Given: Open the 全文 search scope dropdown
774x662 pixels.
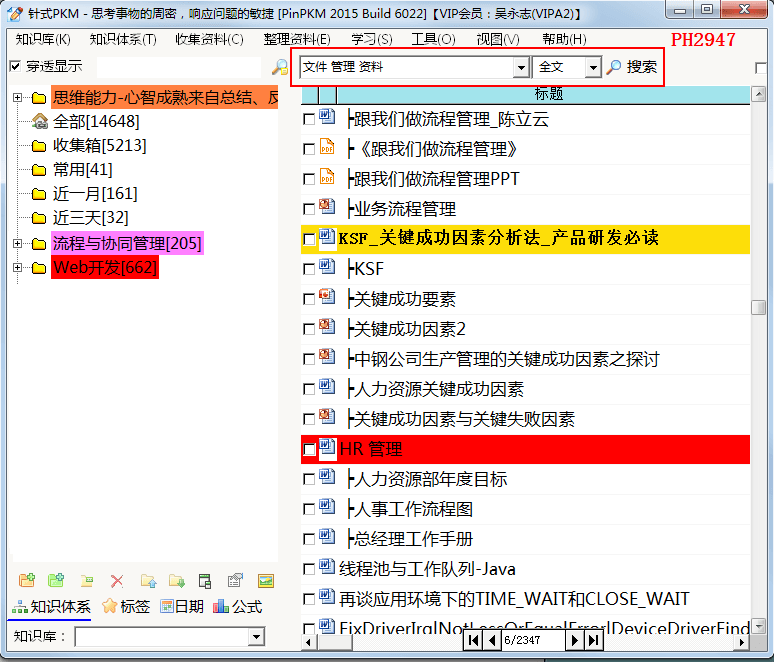Looking at the screenshot, I should point(593,67).
